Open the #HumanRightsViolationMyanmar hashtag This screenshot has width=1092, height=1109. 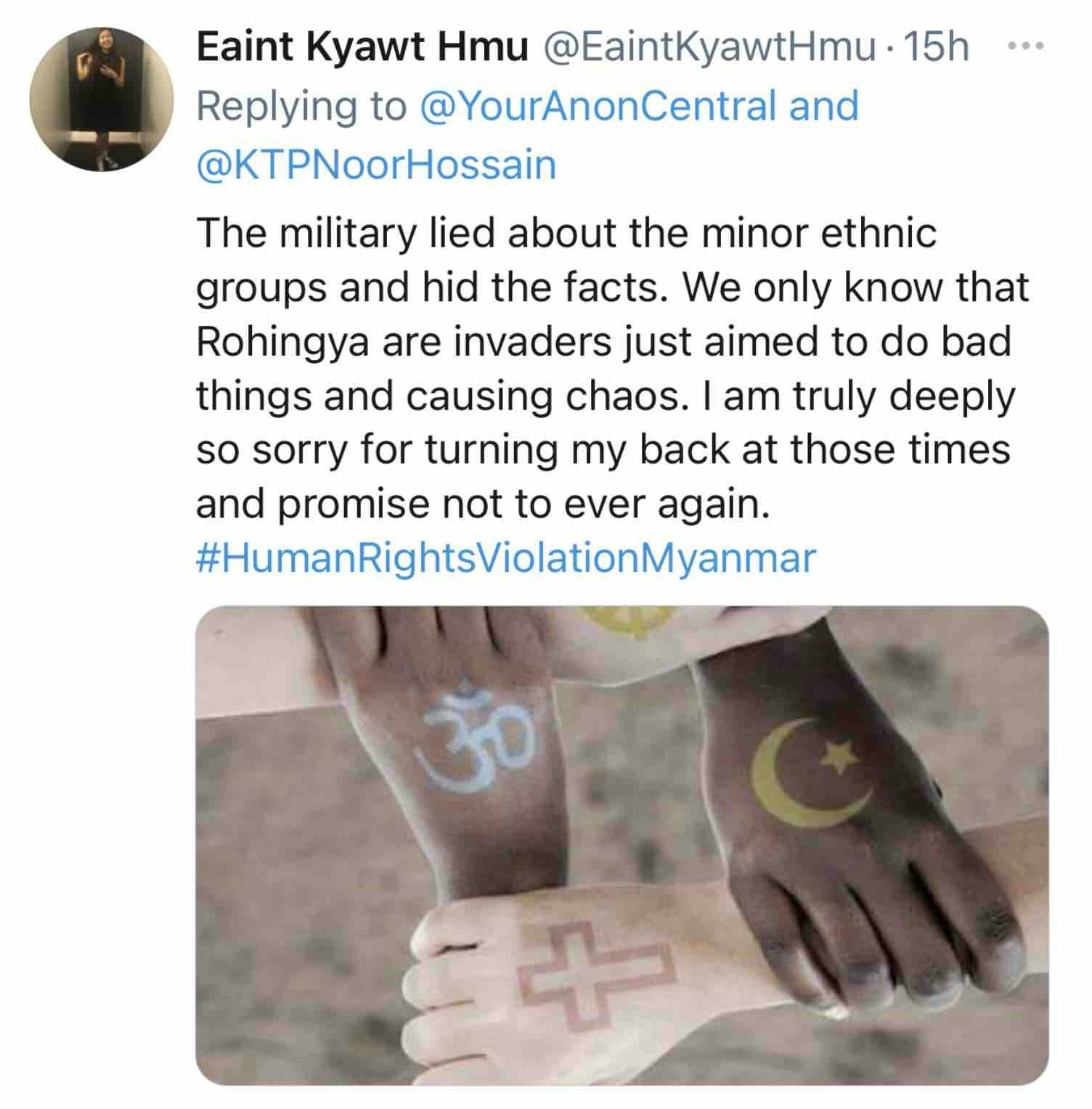point(506,559)
